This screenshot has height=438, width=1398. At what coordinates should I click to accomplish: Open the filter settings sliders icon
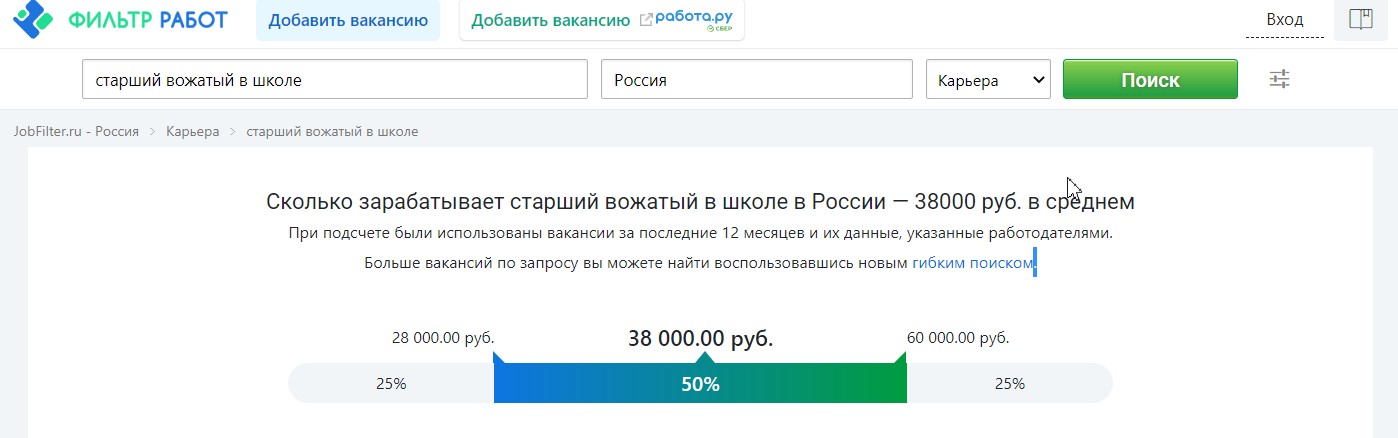click(x=1280, y=79)
